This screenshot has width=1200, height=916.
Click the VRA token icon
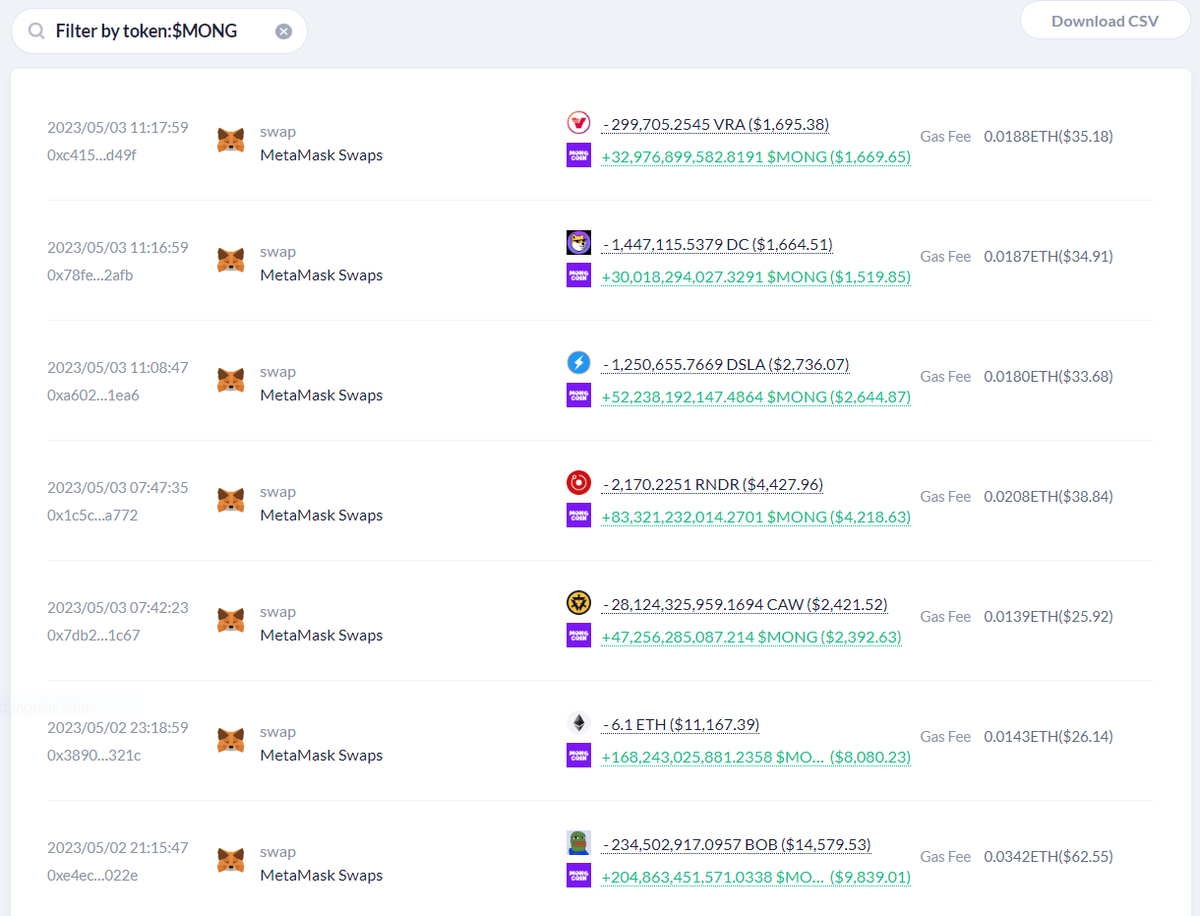[x=578, y=123]
